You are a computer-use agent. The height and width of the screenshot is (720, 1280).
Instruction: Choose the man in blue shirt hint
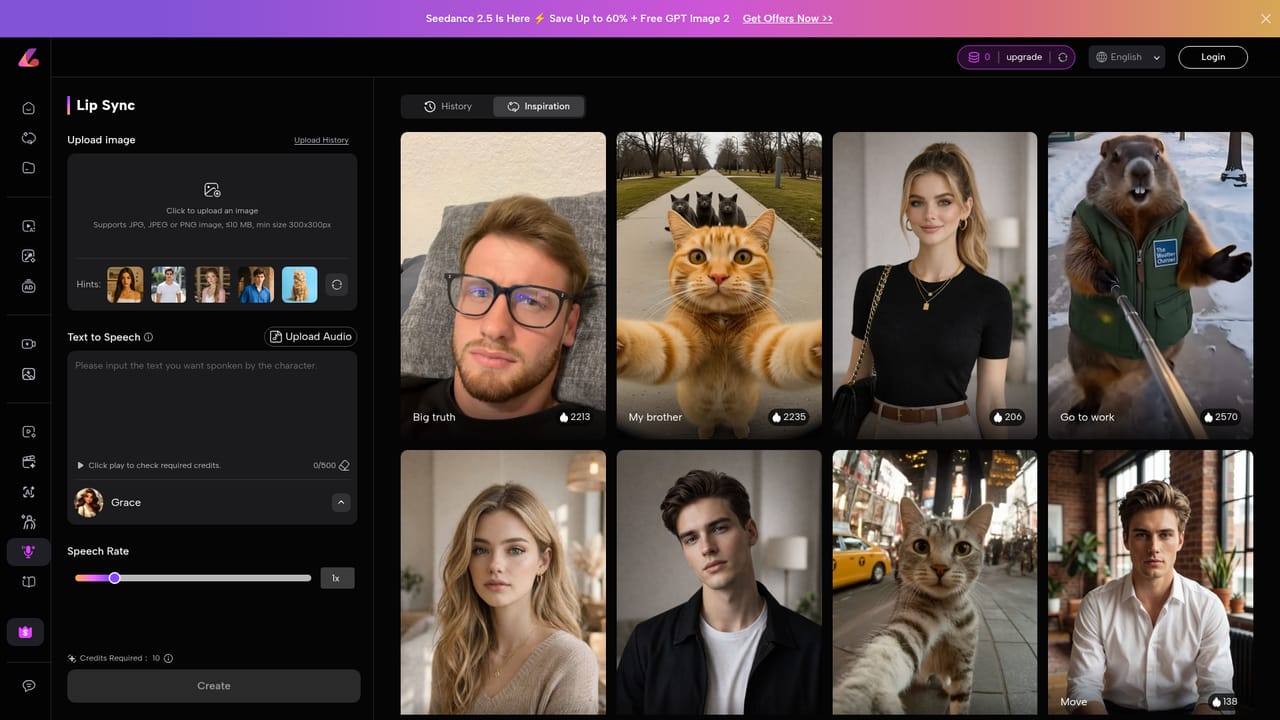256,285
